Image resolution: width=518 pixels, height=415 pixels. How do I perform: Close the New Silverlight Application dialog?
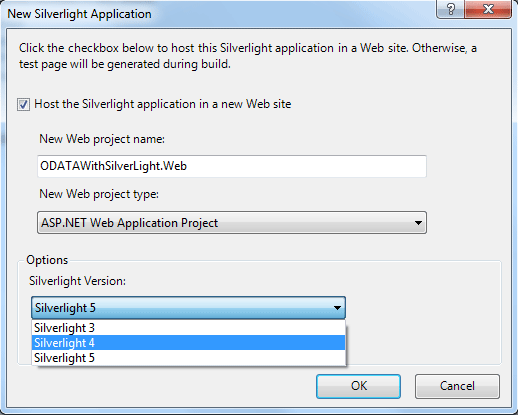(x=488, y=9)
